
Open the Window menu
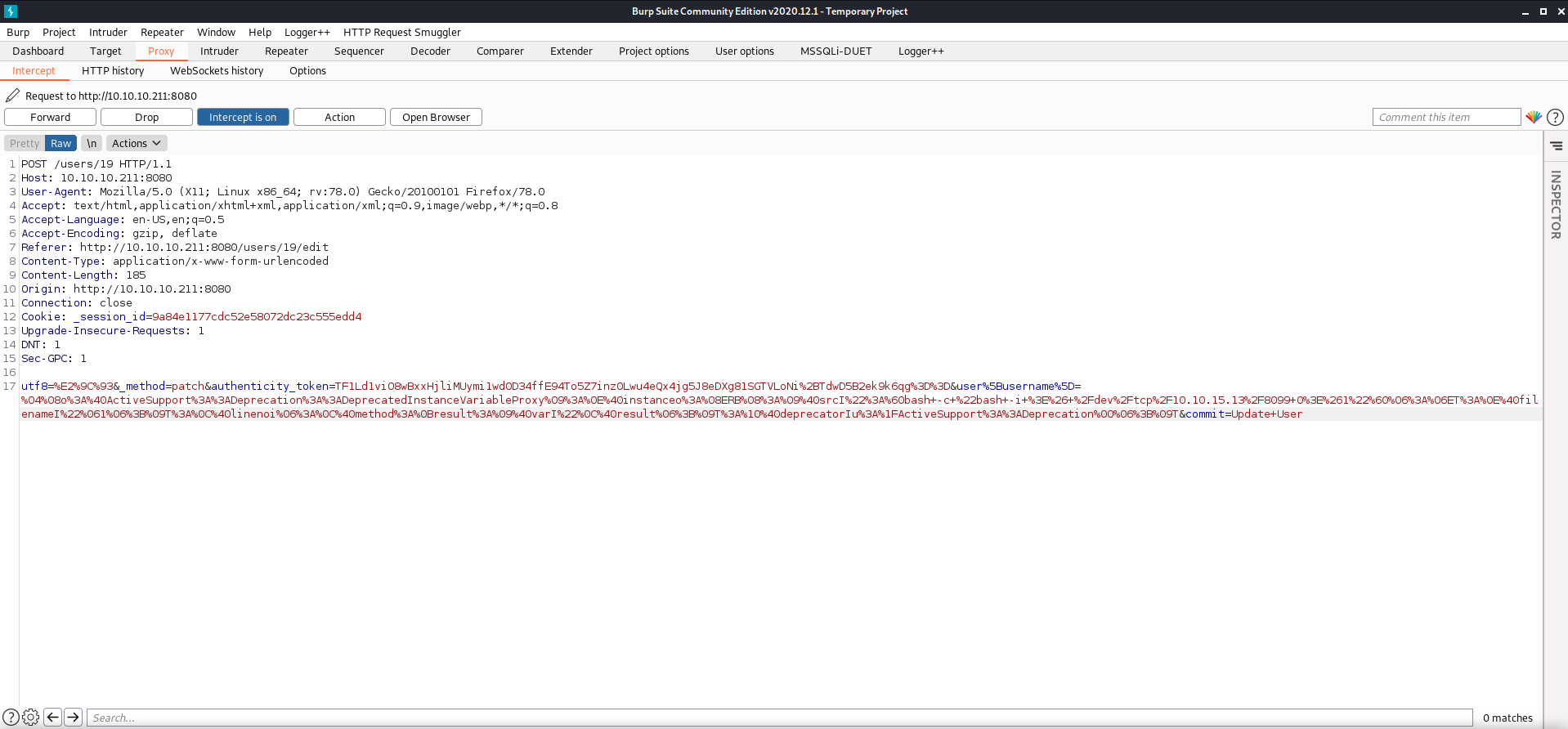216,32
